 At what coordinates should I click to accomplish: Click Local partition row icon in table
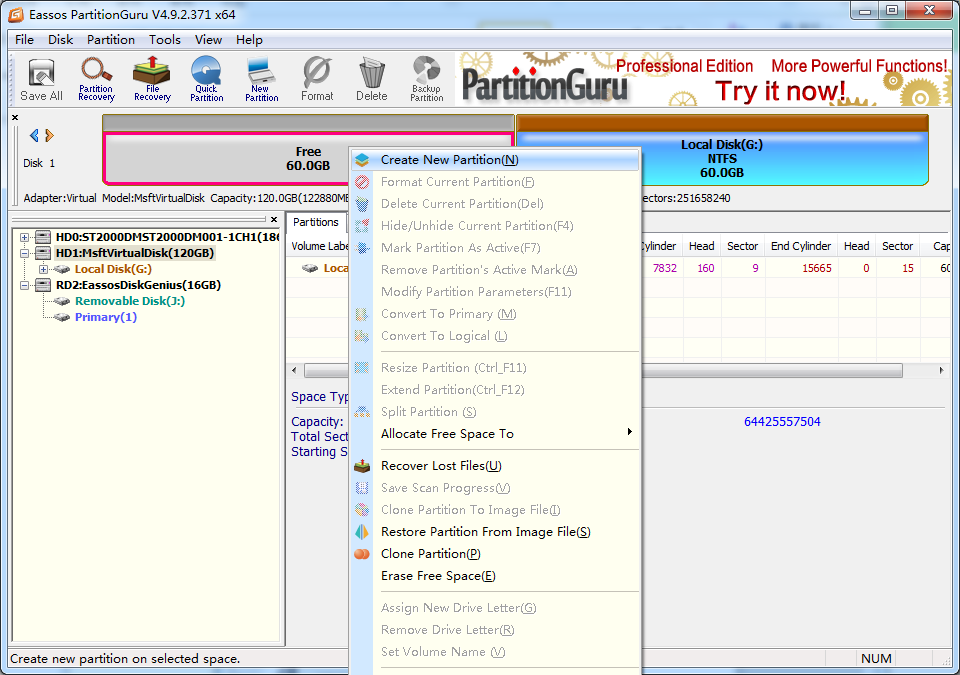(x=310, y=268)
